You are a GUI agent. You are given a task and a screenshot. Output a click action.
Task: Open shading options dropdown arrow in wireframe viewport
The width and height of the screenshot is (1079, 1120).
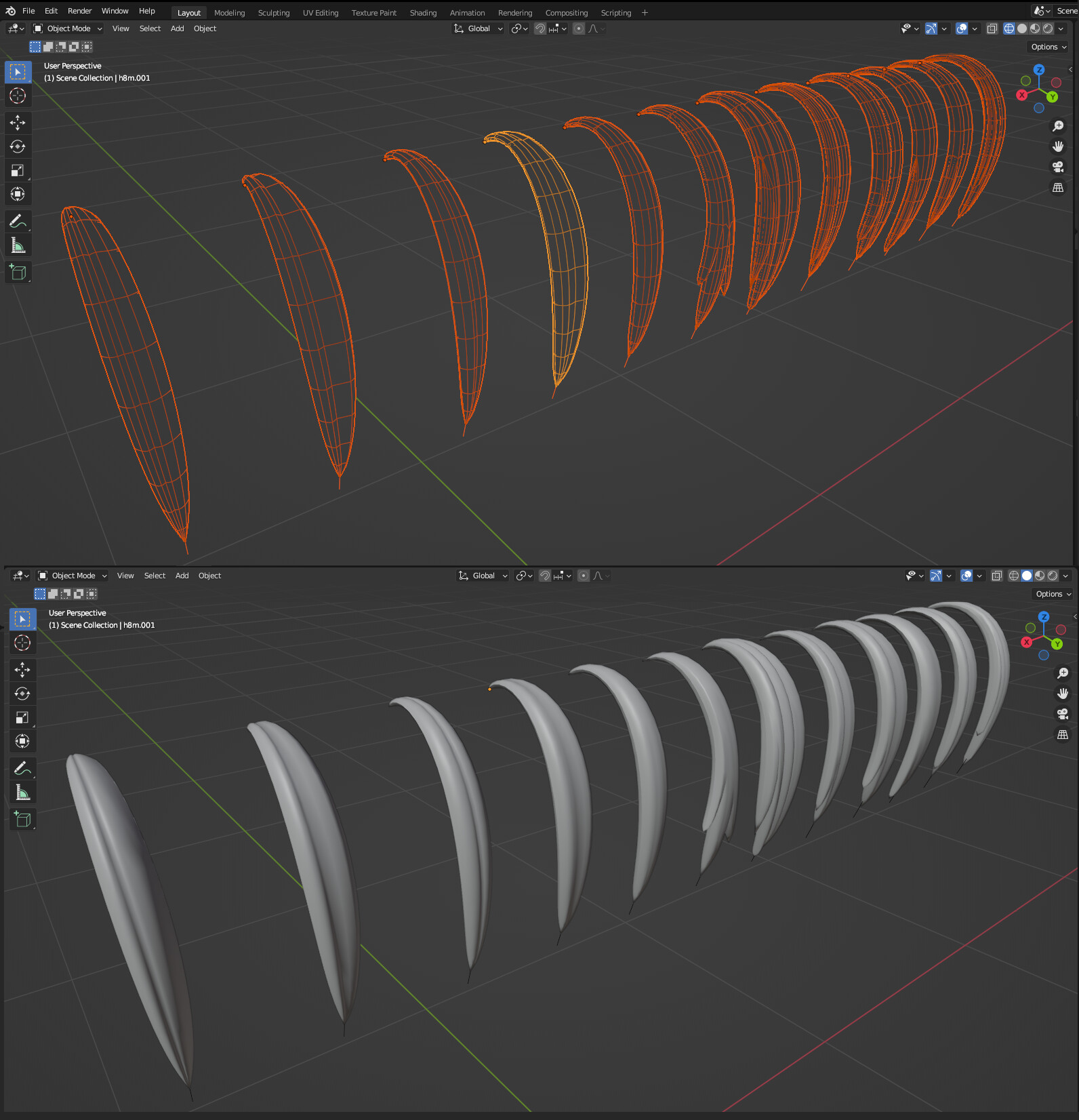pos(1061,28)
